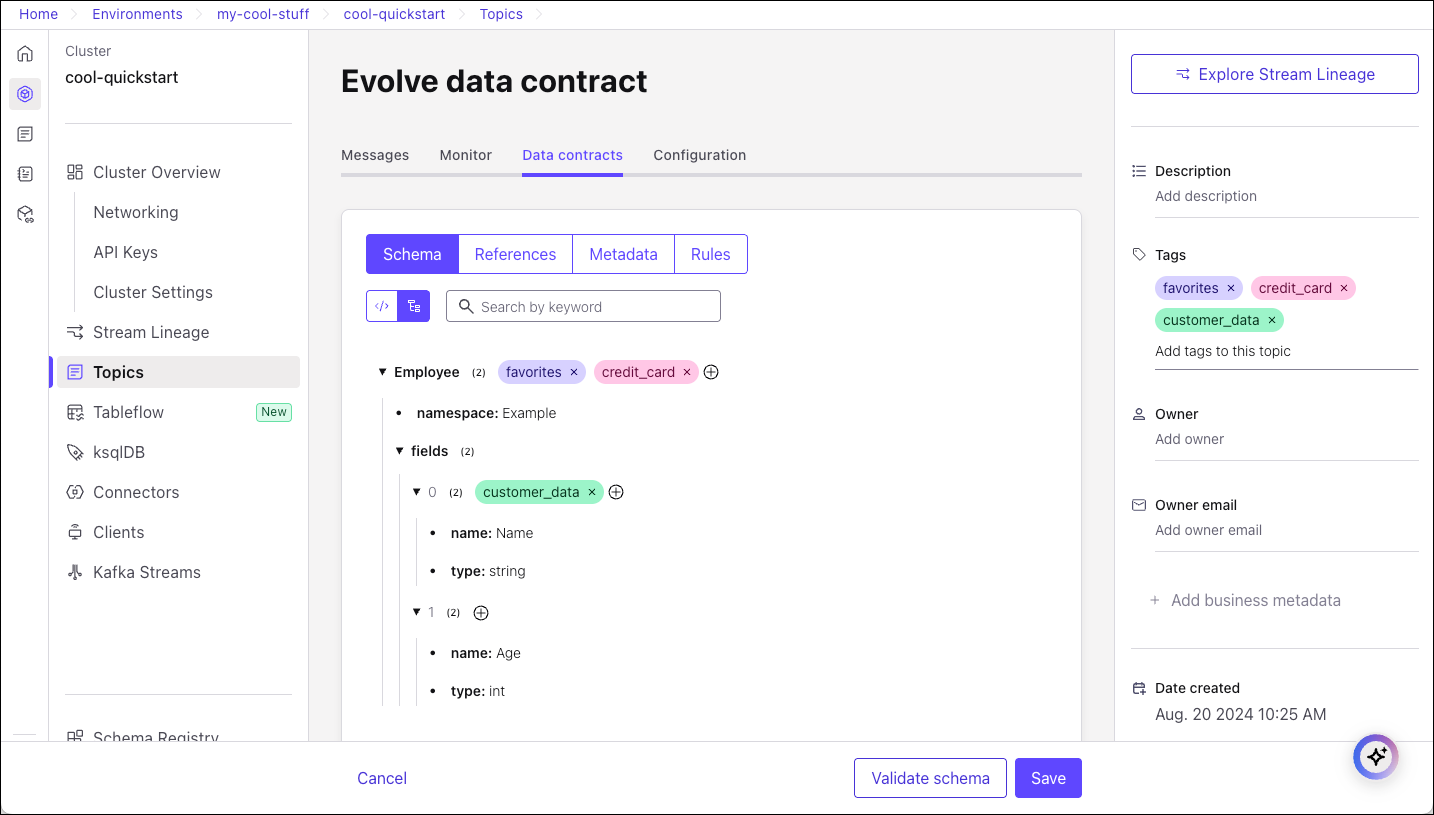The height and width of the screenshot is (815, 1434).
Task: Select the notebook icon in the left rail
Action: tap(24, 173)
